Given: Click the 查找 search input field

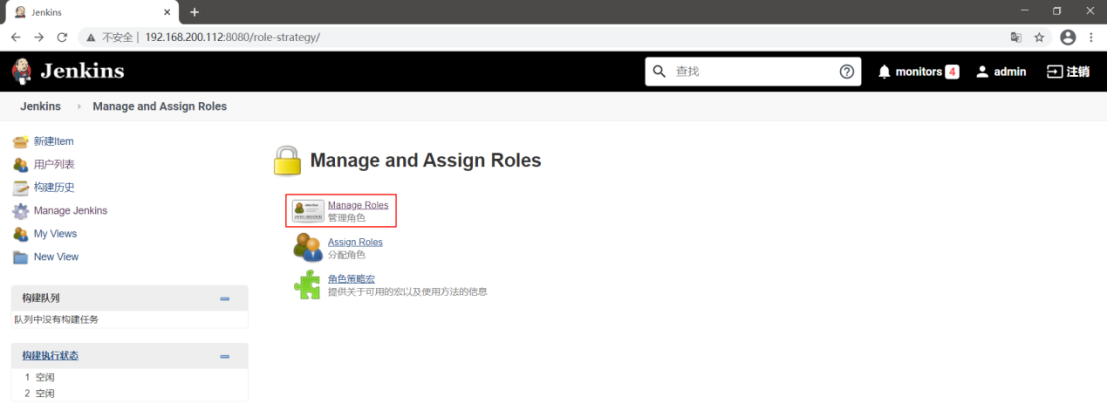Looking at the screenshot, I should click(753, 71).
